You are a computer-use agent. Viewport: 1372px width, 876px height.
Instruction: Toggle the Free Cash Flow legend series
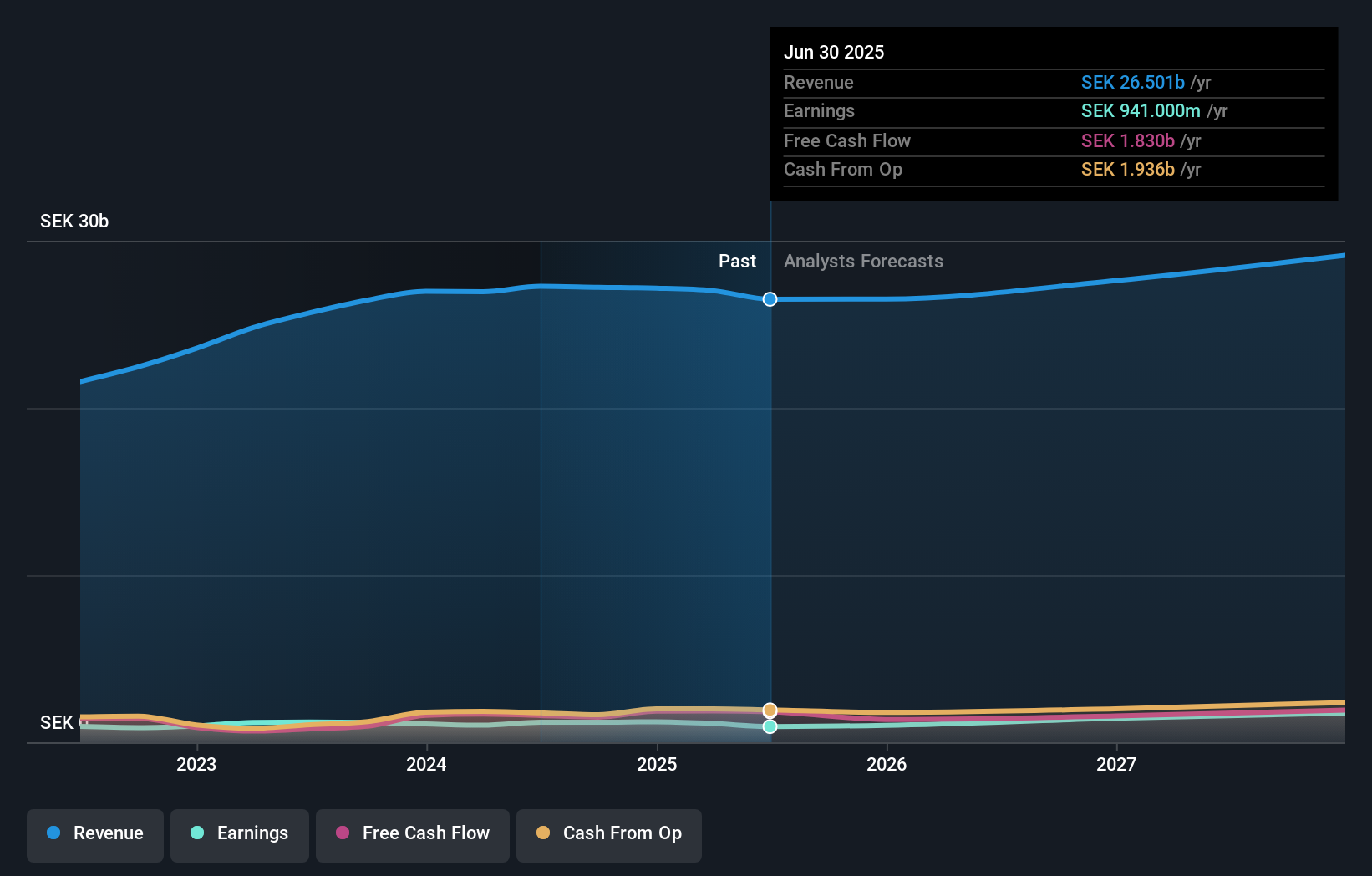(413, 834)
